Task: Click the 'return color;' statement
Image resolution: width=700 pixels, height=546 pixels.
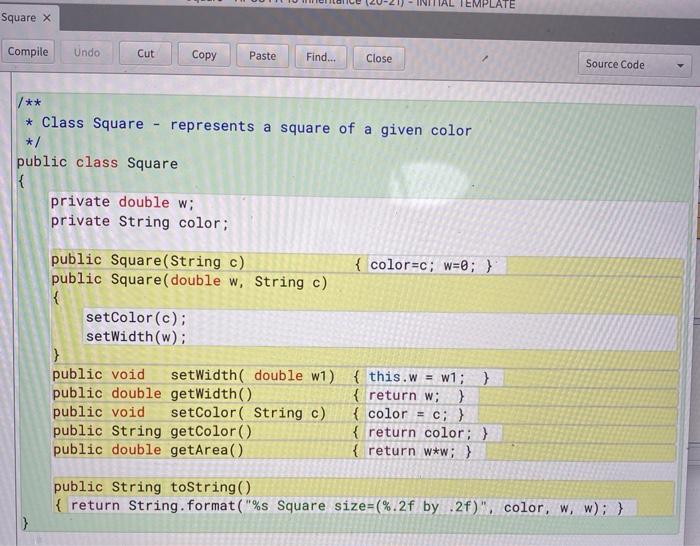Action: pos(420,433)
